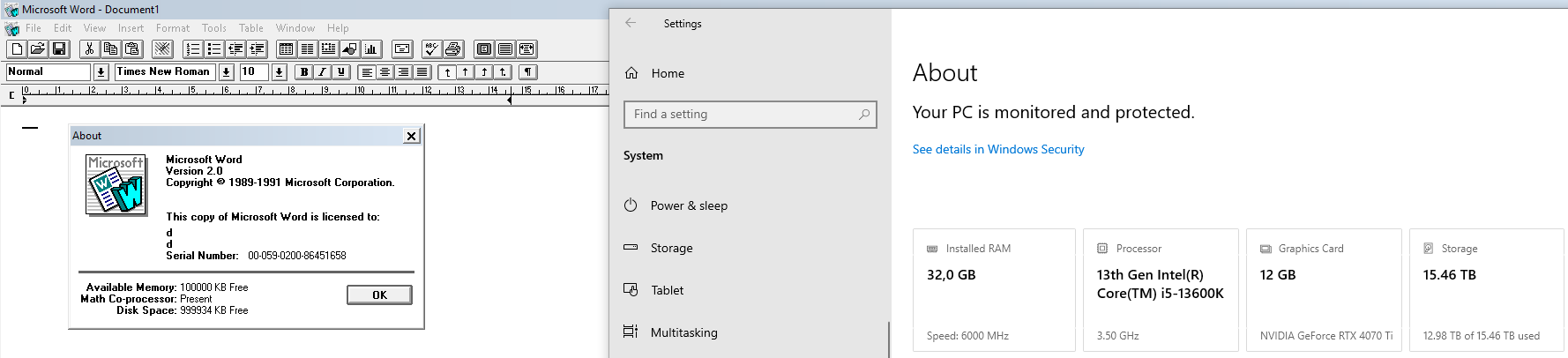Click the Graph bar chart icon
The image size is (1568, 358).
(x=371, y=49)
